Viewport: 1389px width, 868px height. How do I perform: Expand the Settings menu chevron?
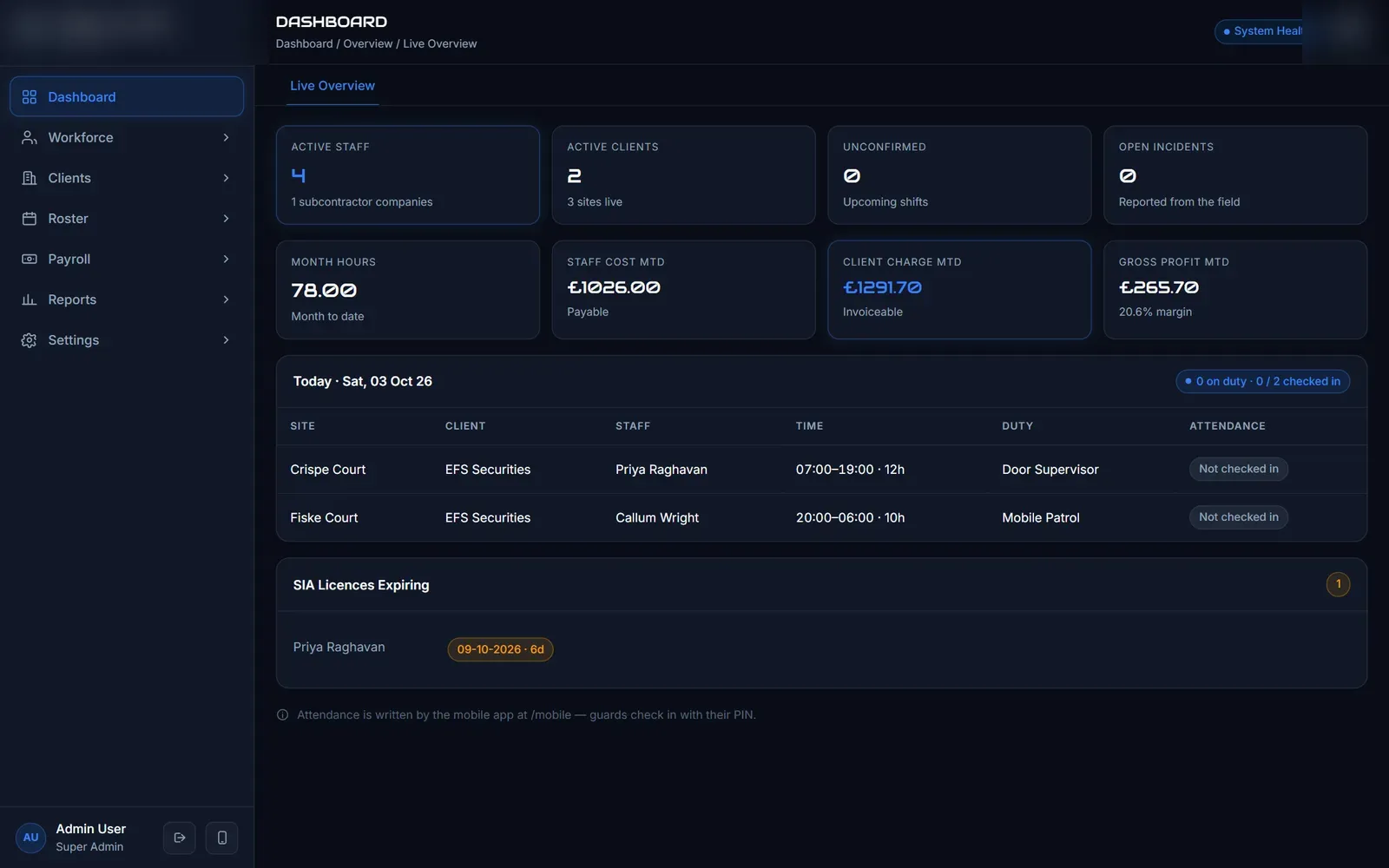coord(226,340)
